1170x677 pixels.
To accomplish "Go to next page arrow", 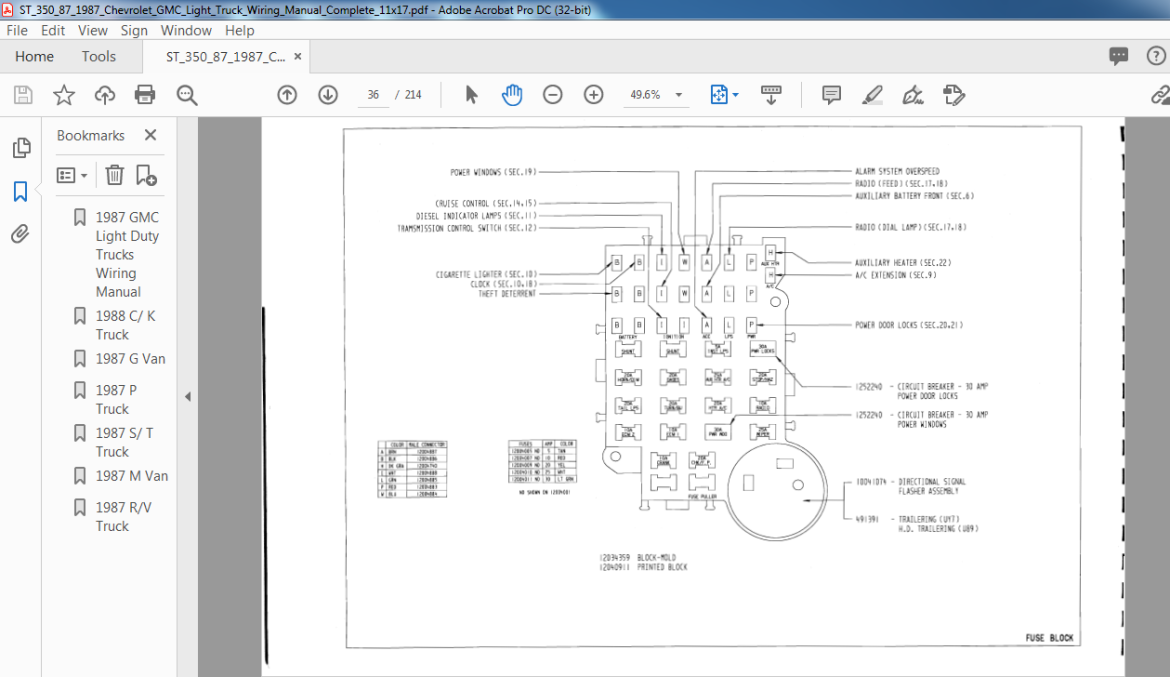I will pos(328,95).
